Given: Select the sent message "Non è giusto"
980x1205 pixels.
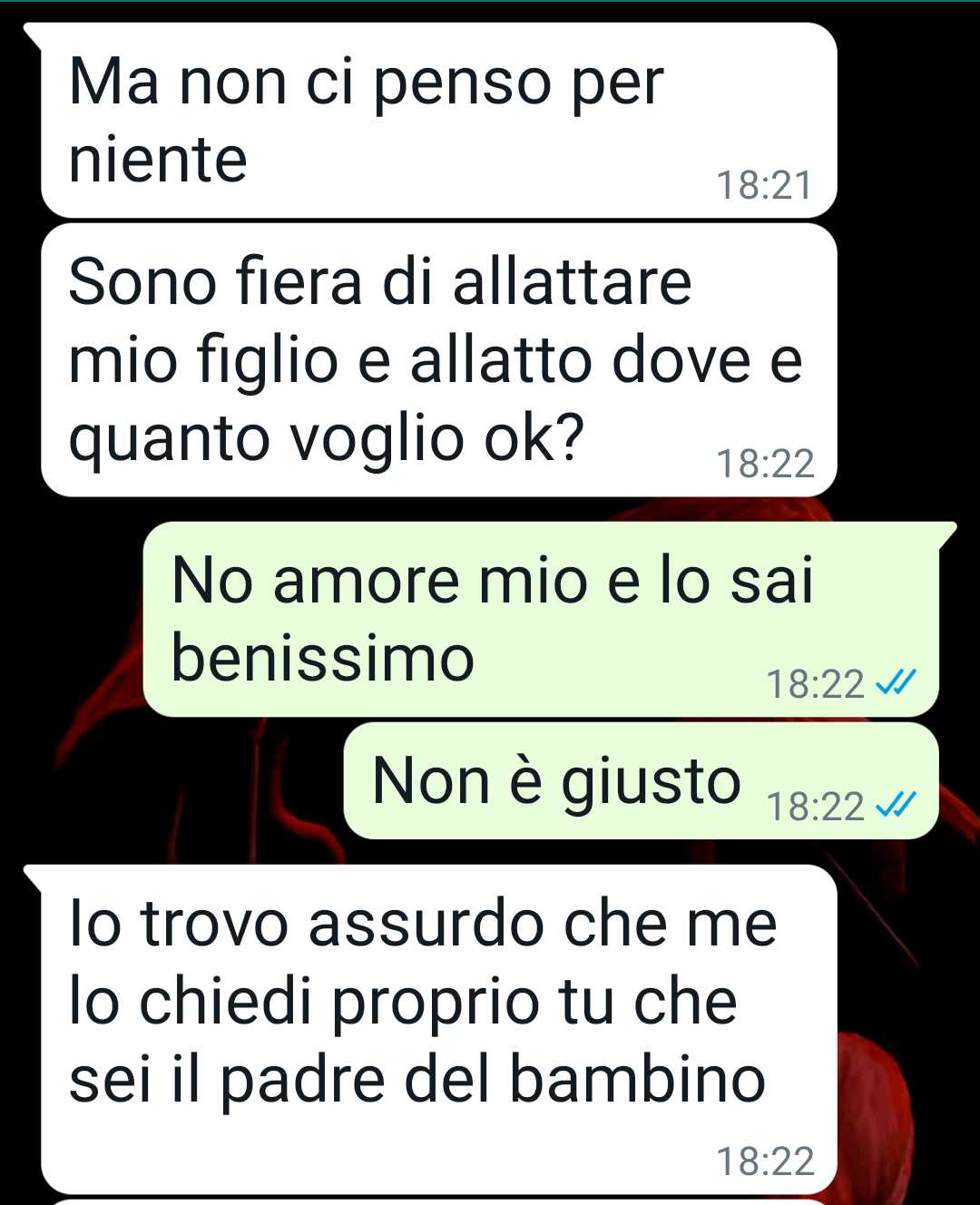Looking at the screenshot, I should [x=641, y=781].
